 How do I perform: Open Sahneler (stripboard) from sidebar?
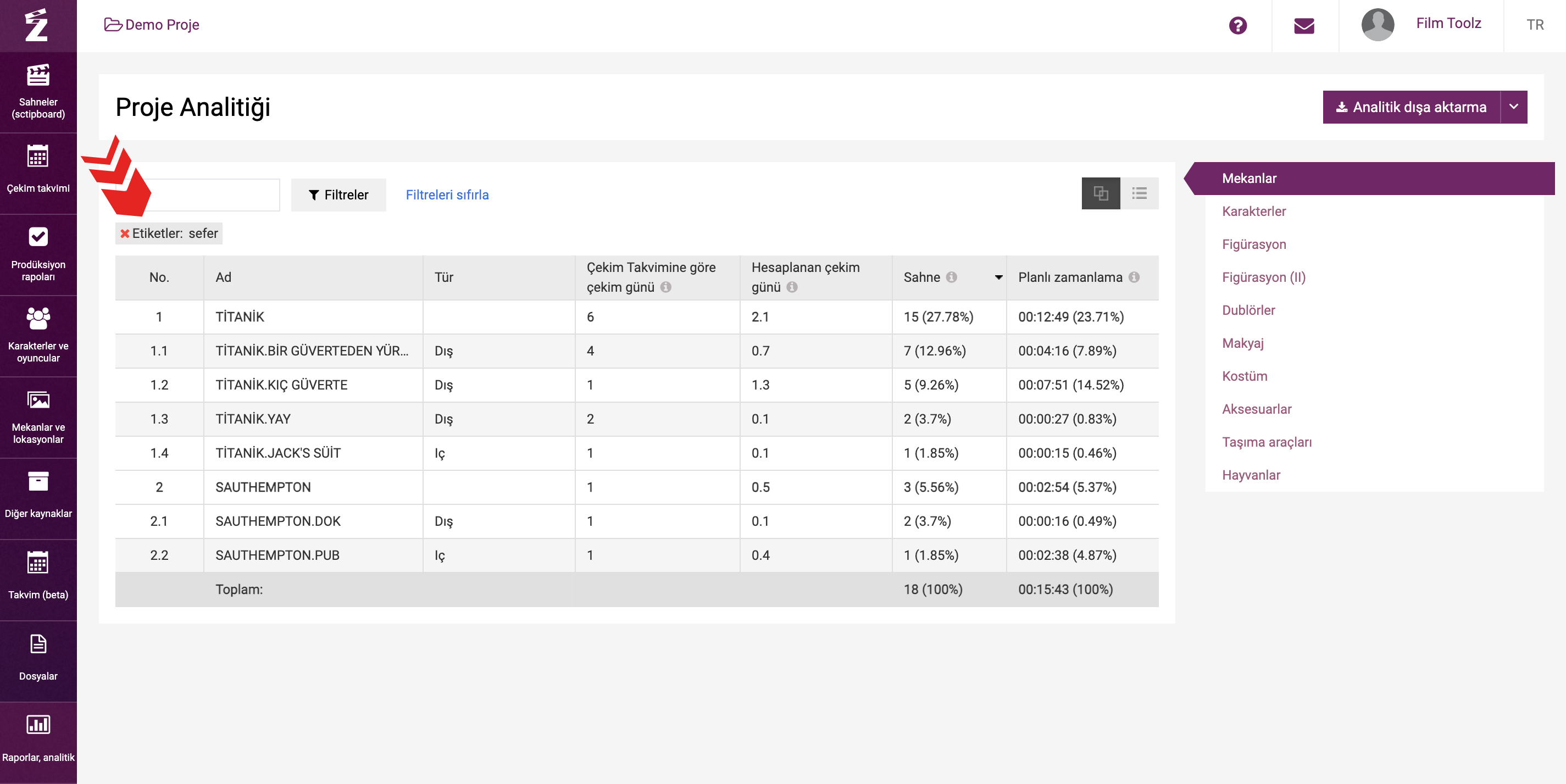[38, 92]
